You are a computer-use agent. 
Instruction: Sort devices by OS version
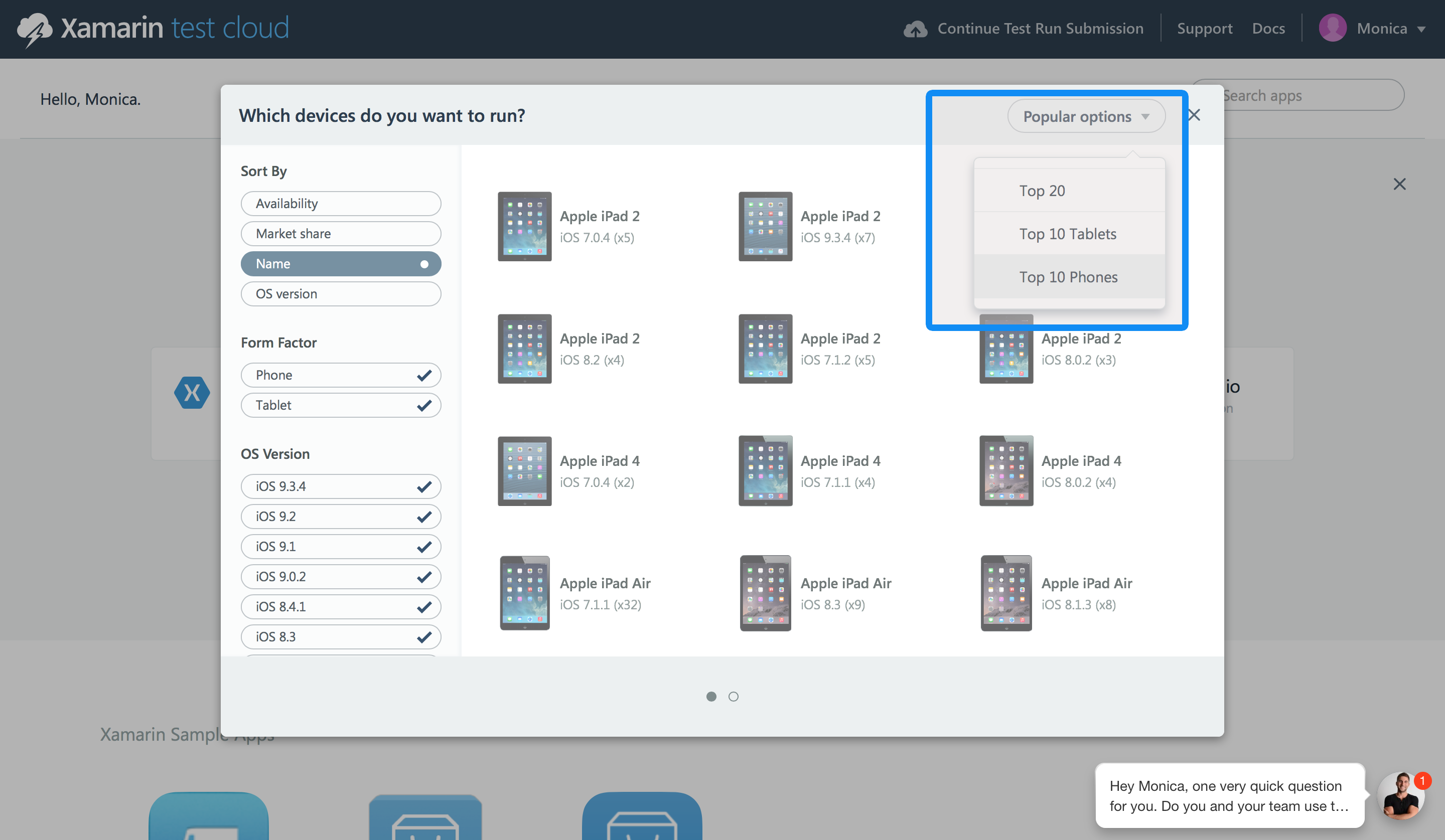[341, 294]
